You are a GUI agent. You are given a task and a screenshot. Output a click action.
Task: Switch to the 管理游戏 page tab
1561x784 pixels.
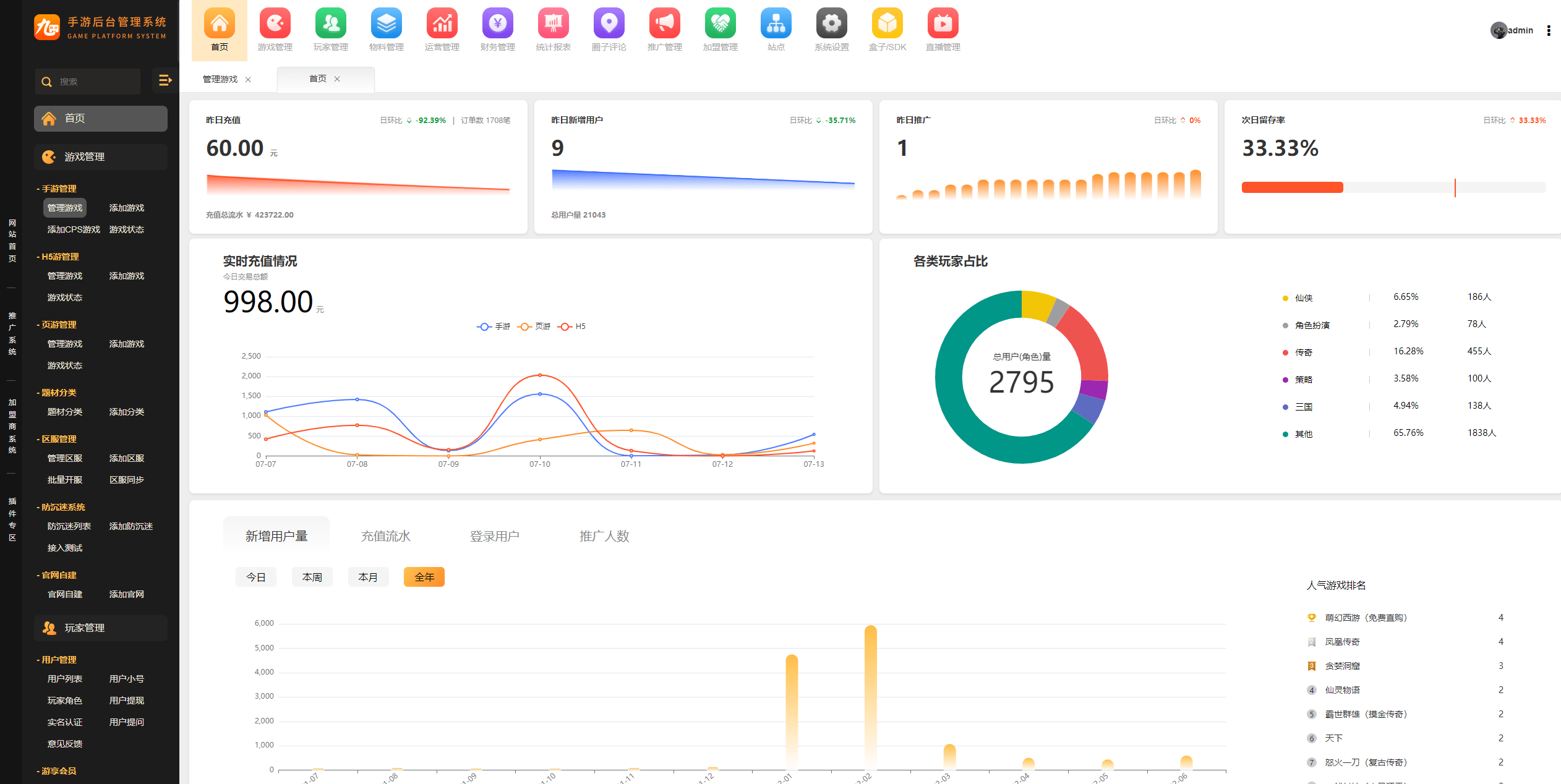220,79
